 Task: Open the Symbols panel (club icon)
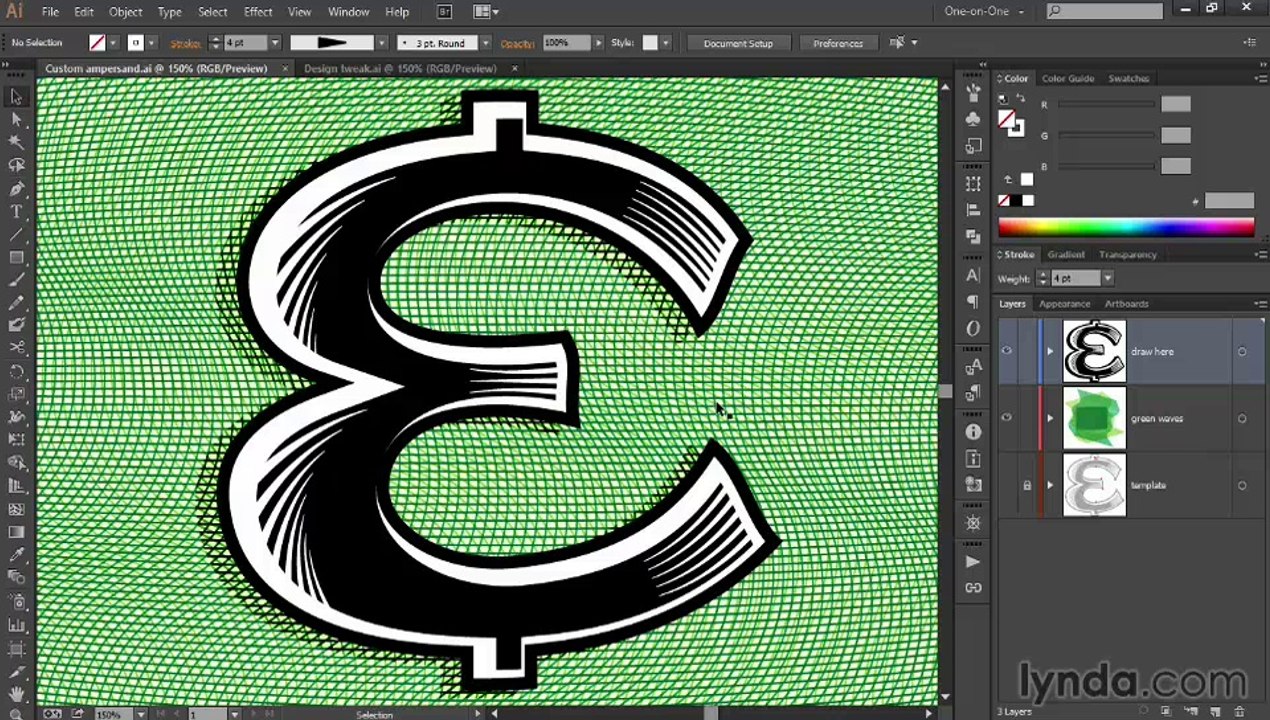pos(973,119)
